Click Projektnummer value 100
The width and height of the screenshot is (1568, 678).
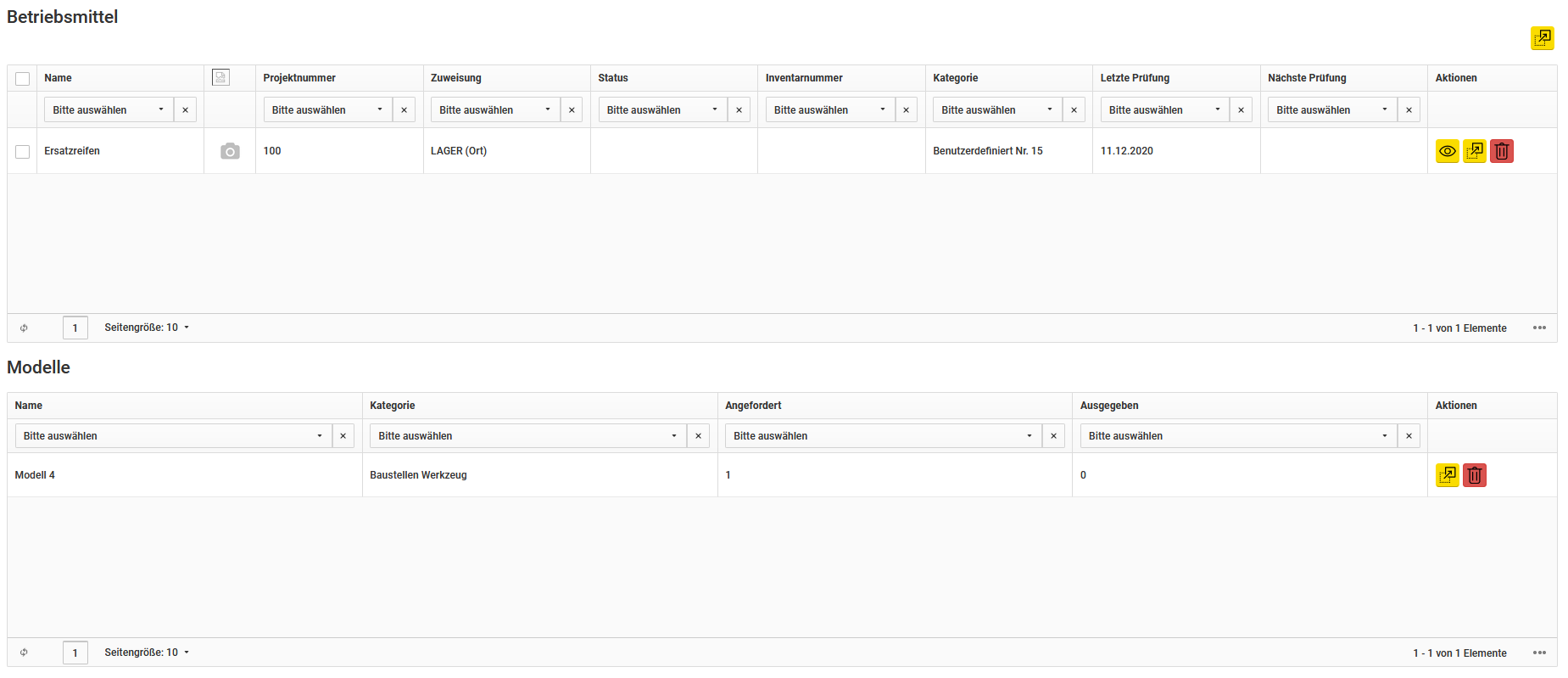coord(272,151)
